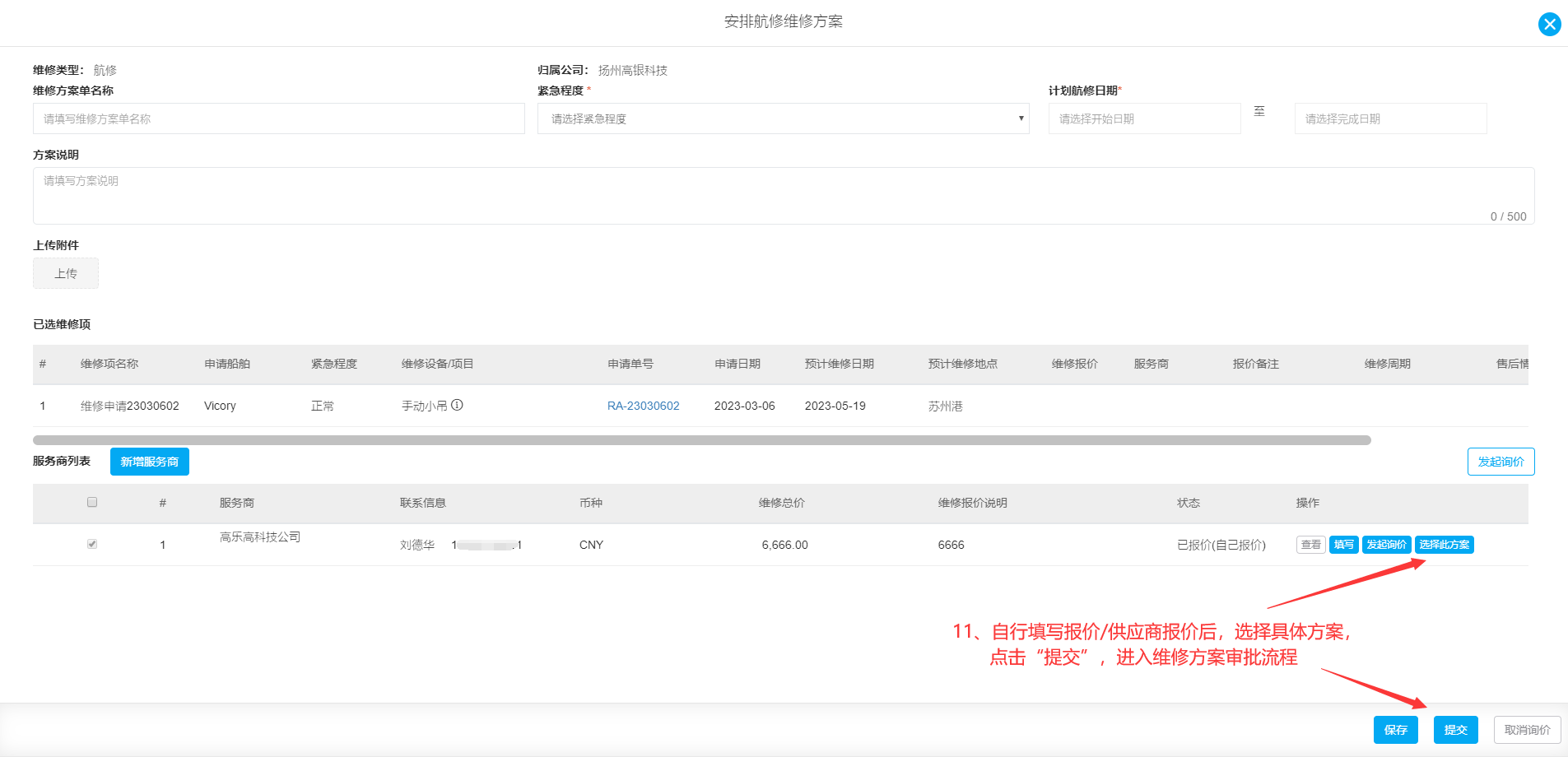This screenshot has width=1568, height=757.
Task: Click the 苏州港 location cell
Action: coord(945,406)
